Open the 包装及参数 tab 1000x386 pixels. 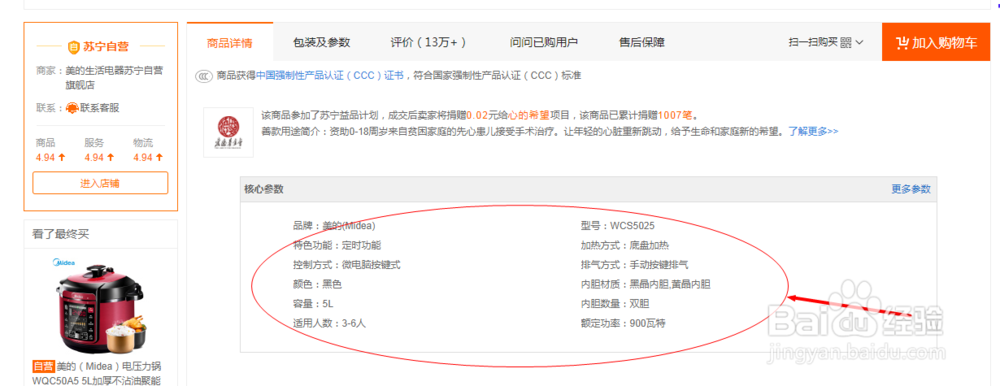tap(321, 43)
